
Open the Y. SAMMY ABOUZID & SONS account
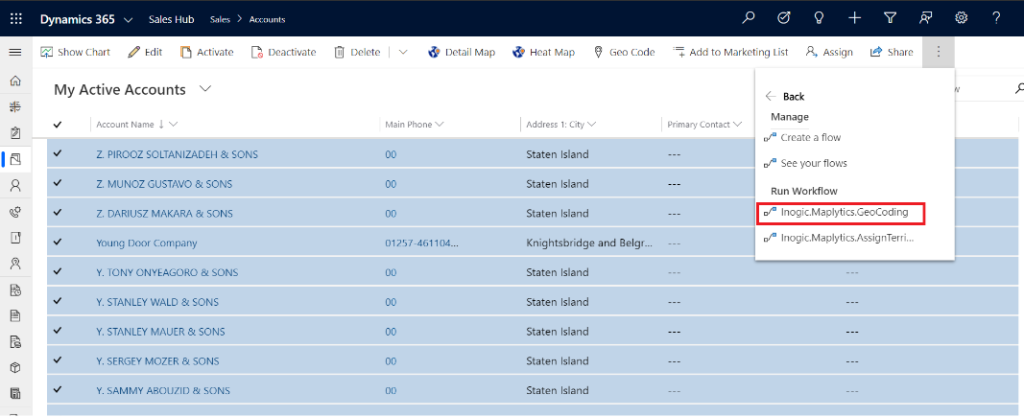(x=163, y=390)
